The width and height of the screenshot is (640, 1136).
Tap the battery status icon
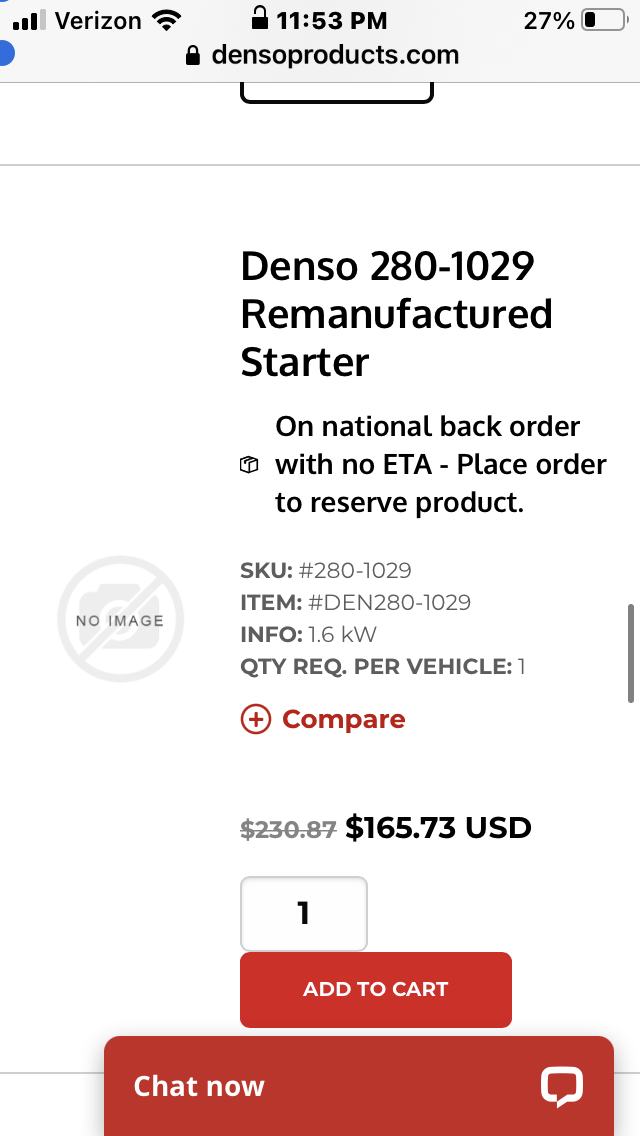[605, 20]
